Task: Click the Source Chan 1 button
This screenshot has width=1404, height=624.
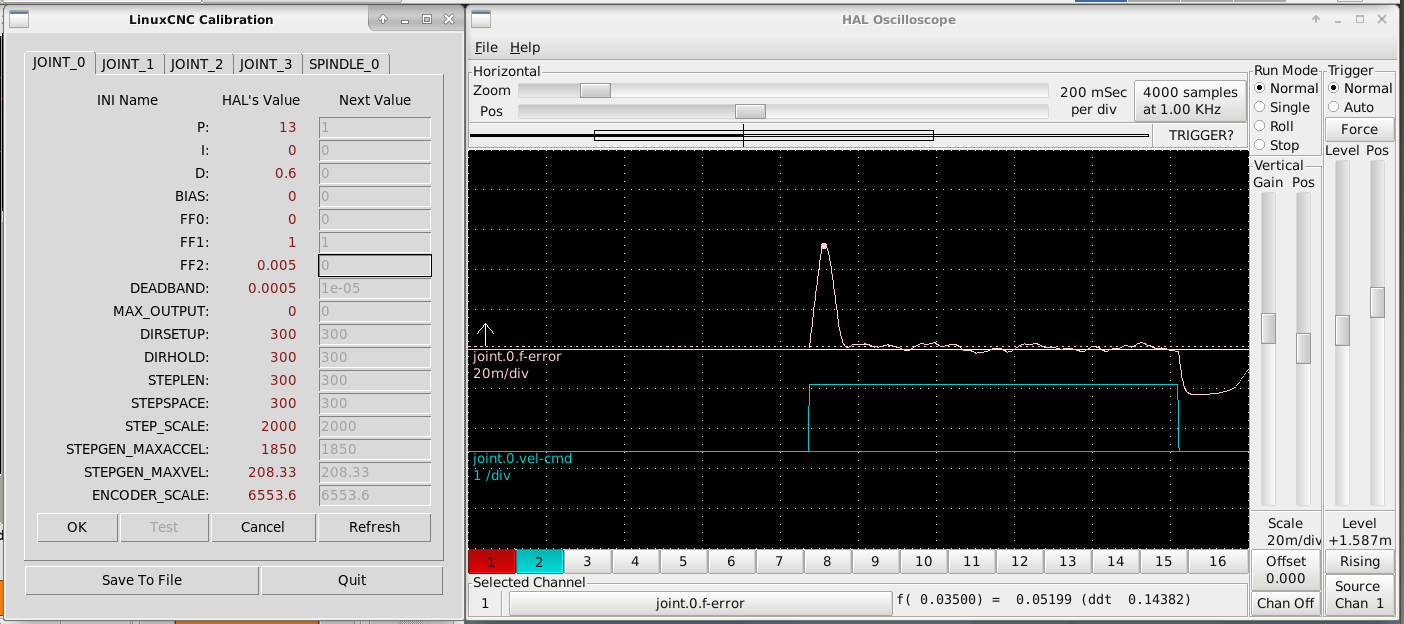Action: pyautogui.click(x=1359, y=594)
